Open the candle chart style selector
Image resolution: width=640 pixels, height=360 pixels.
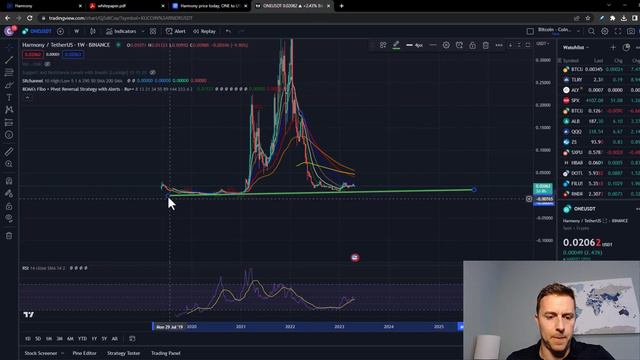93,31
